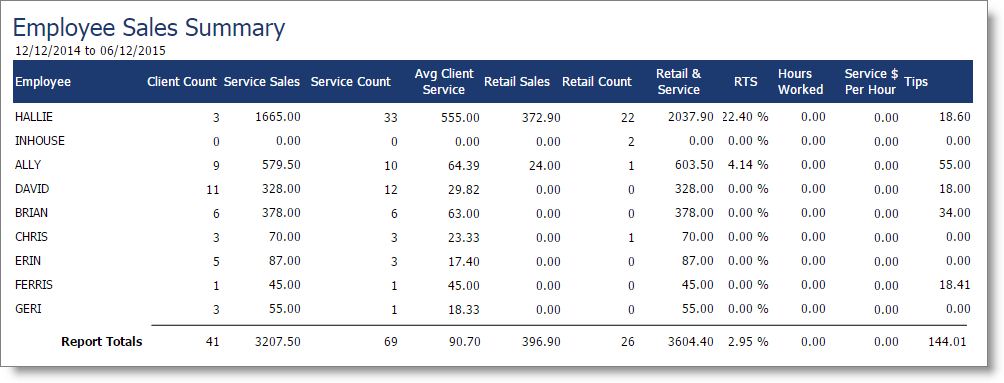Click the total tips value 144.01
Screen dimensions: 1004x383
pyautogui.click(x=947, y=342)
